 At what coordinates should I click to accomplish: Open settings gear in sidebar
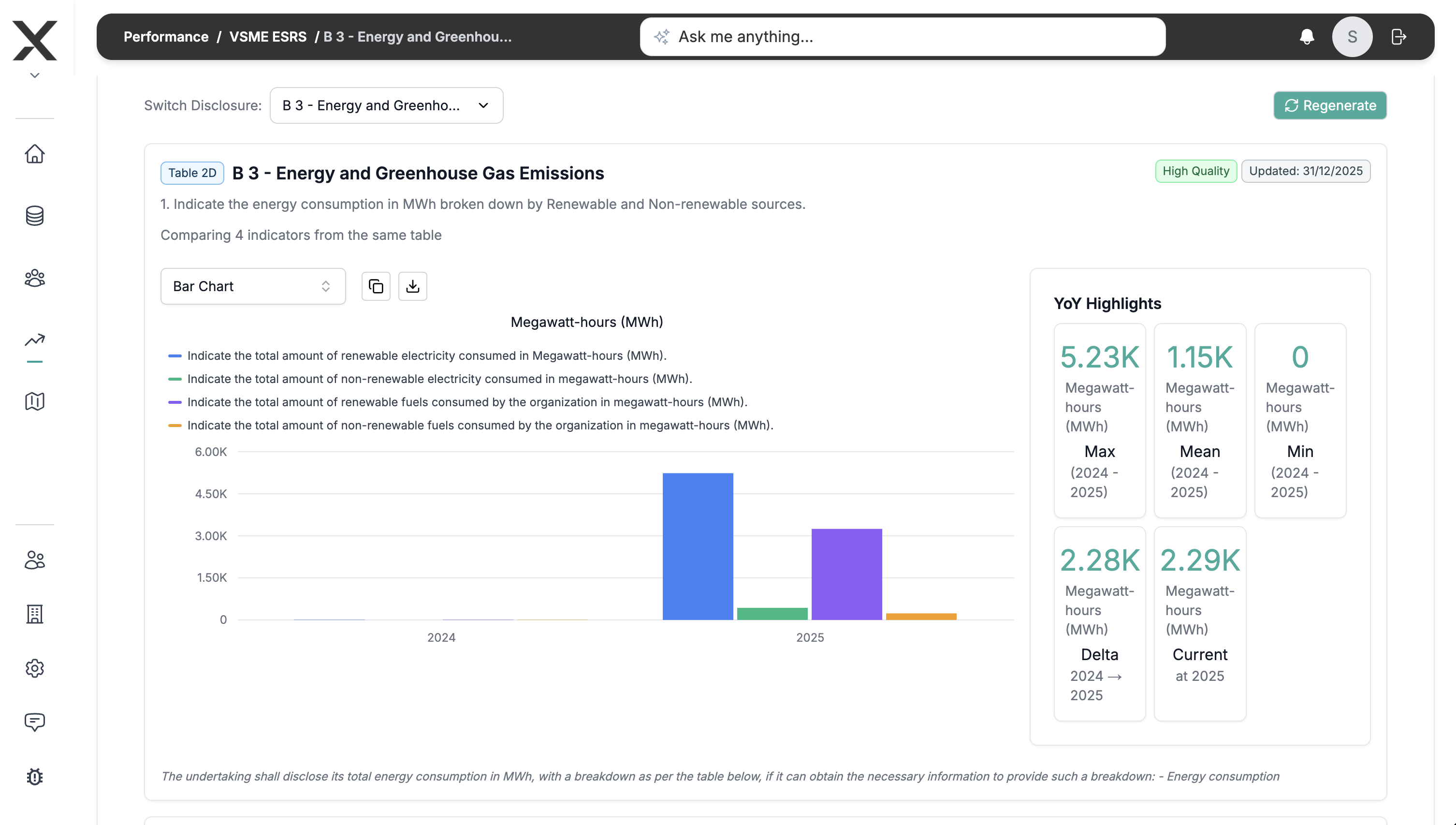34,668
